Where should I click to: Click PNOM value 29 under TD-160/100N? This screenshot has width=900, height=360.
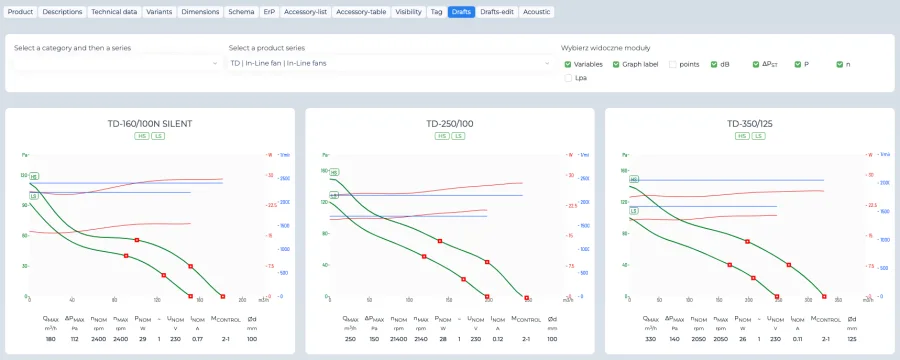point(142,339)
